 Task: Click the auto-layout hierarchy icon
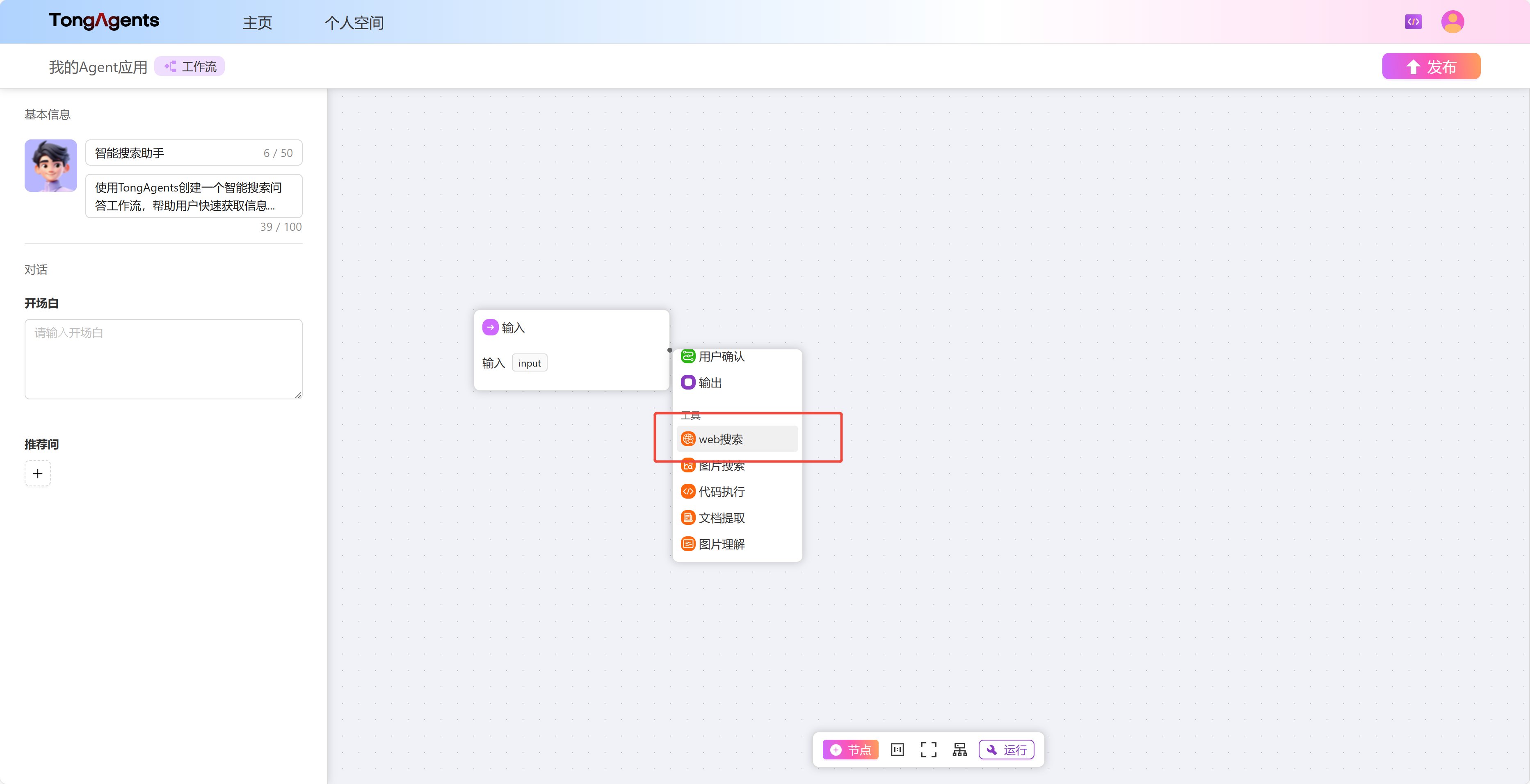click(959, 750)
